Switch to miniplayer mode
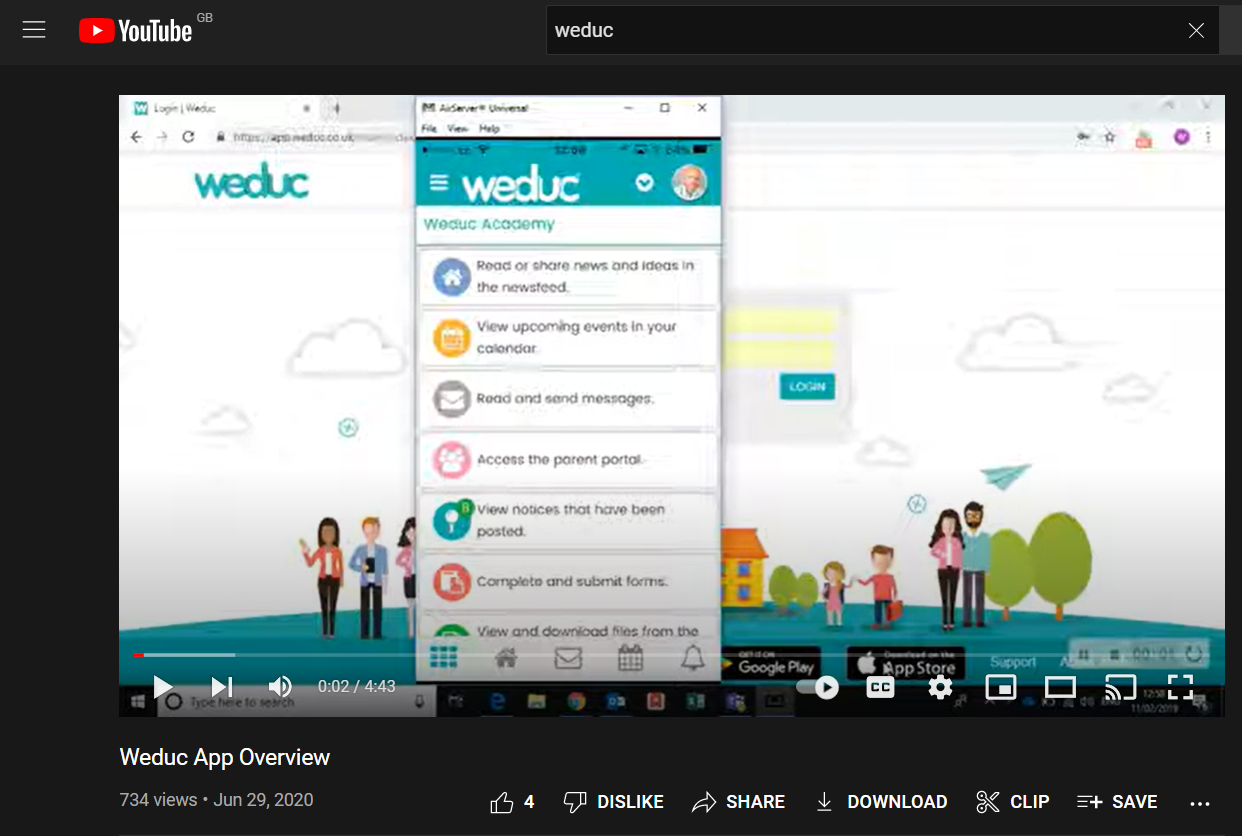 click(1000, 687)
